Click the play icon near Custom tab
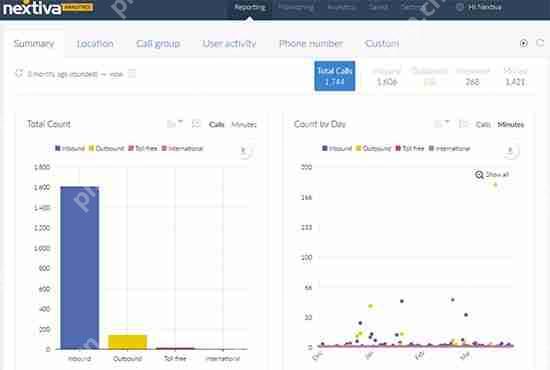550x370 pixels. 523,43
